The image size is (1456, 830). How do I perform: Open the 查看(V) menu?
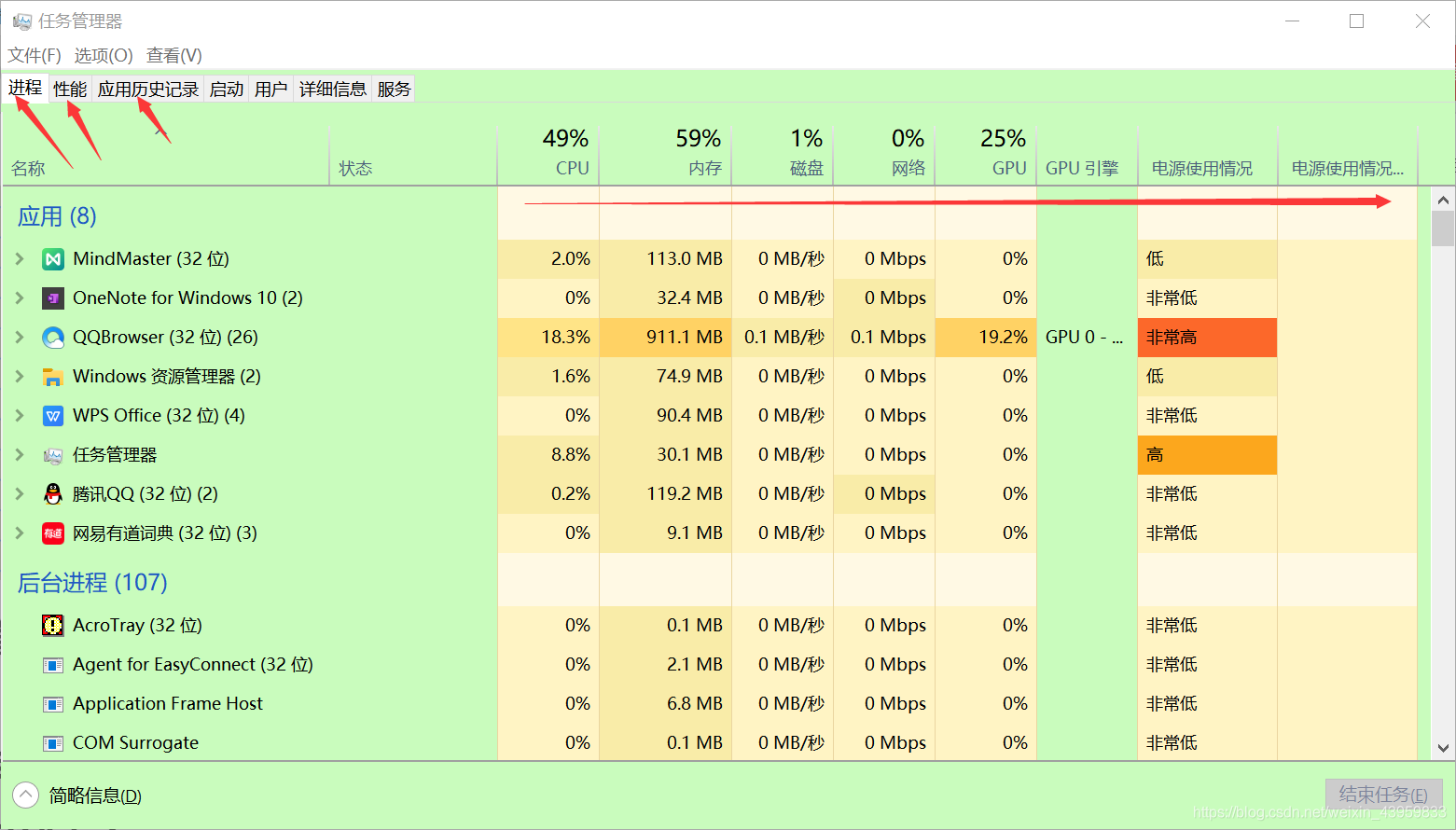[x=174, y=55]
